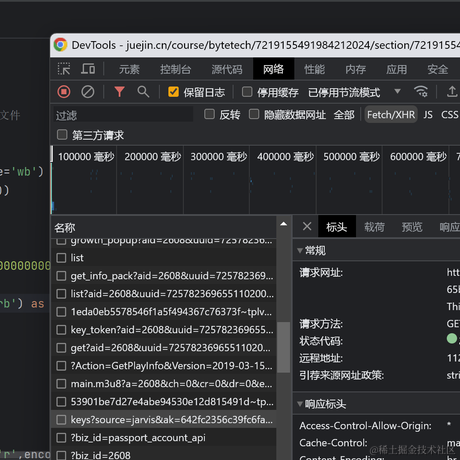Click Access-Control-Allow-Origin header name

[365, 426]
